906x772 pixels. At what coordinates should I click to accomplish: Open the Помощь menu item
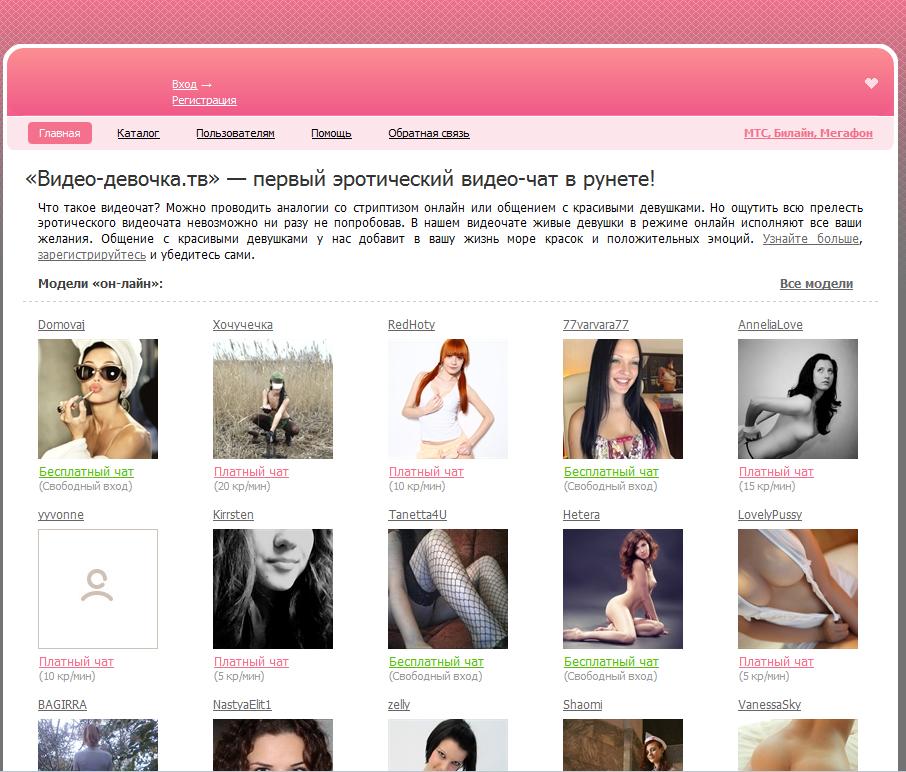tap(331, 133)
